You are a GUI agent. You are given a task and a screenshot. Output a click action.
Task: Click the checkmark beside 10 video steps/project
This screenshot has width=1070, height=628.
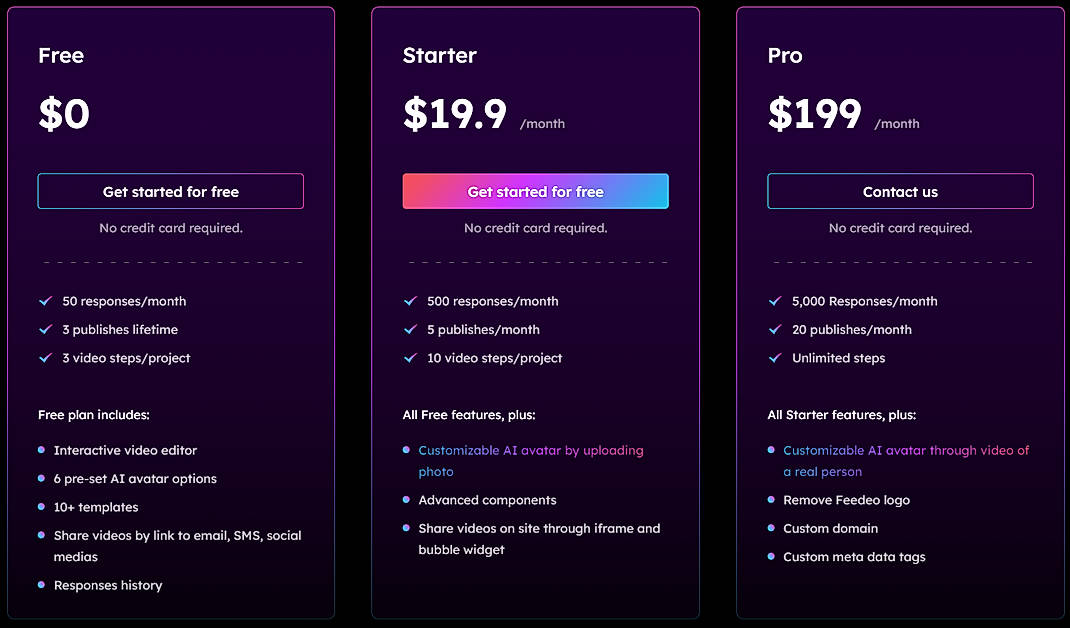coord(410,357)
